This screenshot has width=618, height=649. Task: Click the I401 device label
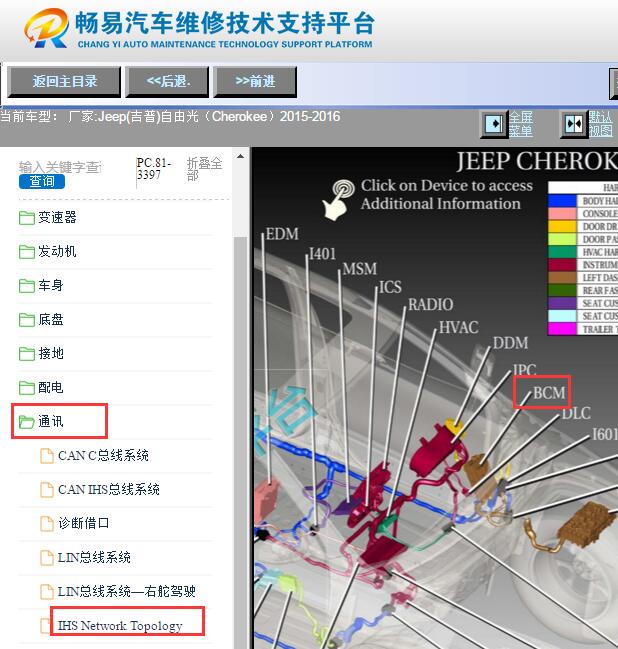pos(322,253)
